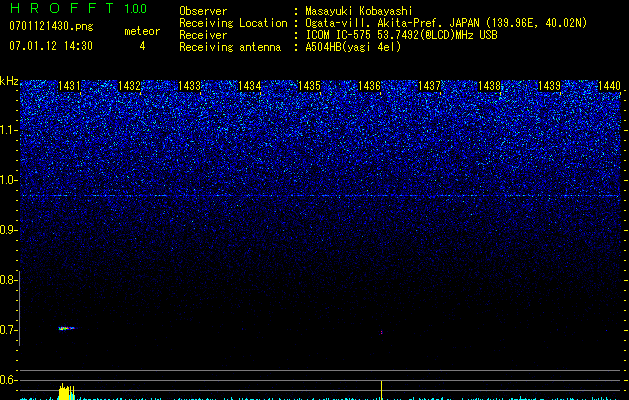Click observer name Masayuki Kobayashi
The image size is (629, 400).
click(359, 11)
